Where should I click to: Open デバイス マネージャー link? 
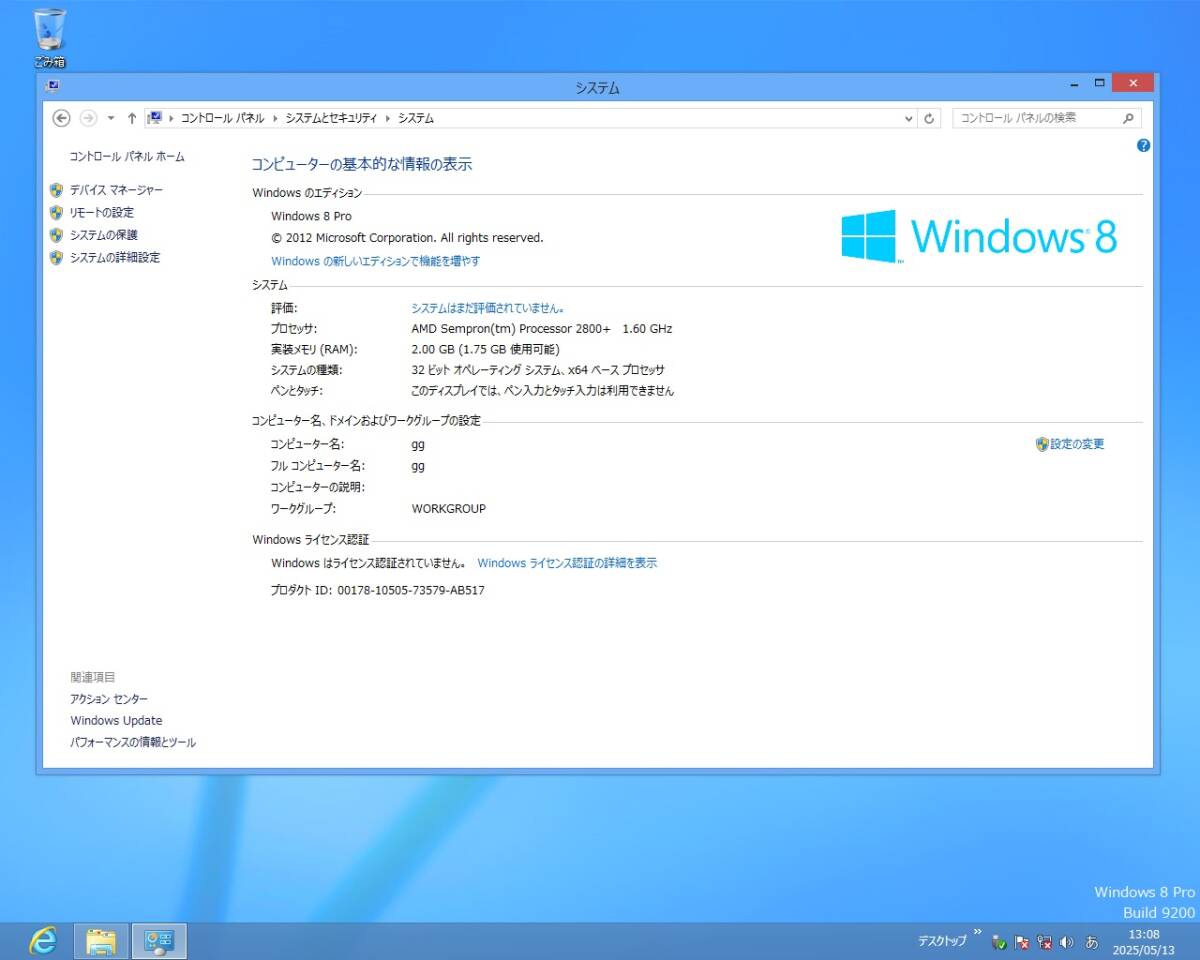point(116,190)
